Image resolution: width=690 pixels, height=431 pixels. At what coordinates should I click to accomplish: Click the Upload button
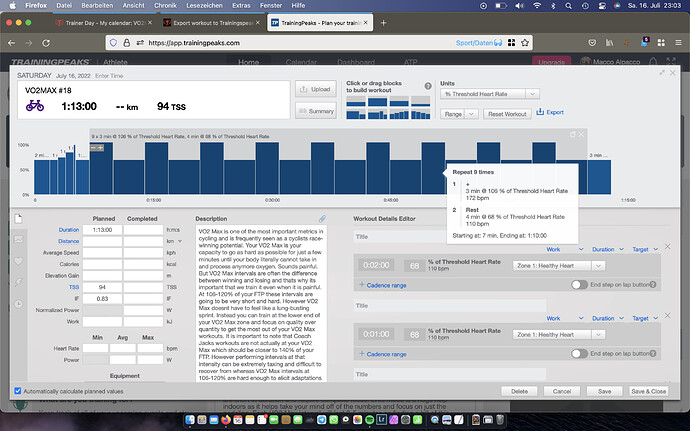[316, 89]
